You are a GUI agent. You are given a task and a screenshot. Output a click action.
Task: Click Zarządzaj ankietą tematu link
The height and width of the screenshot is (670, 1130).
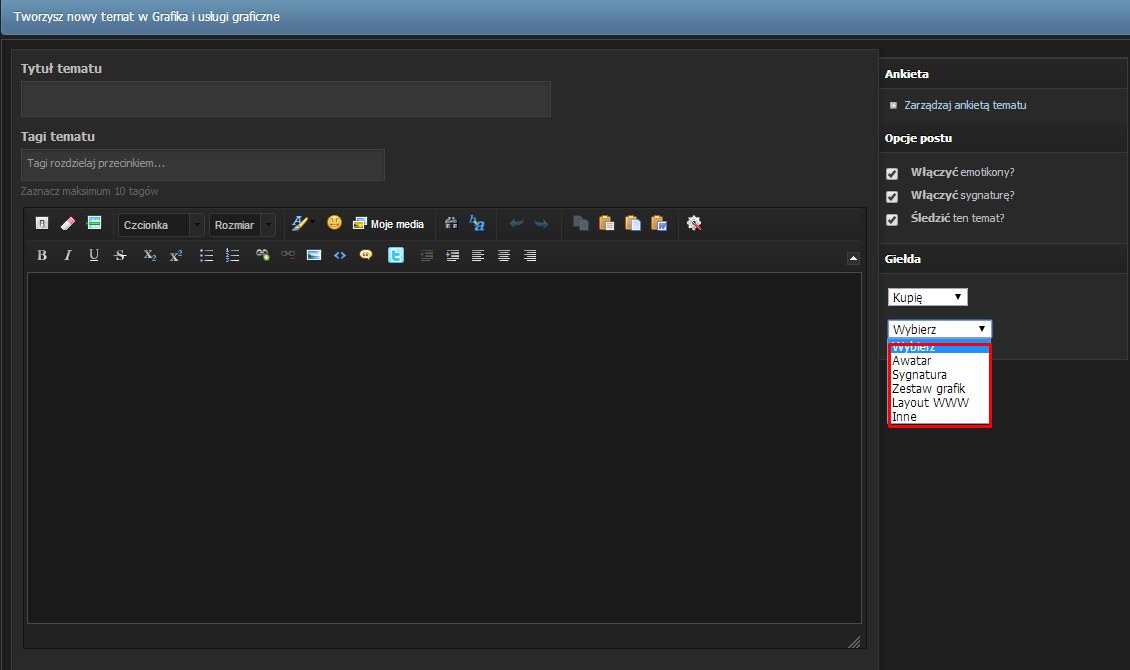(965, 105)
